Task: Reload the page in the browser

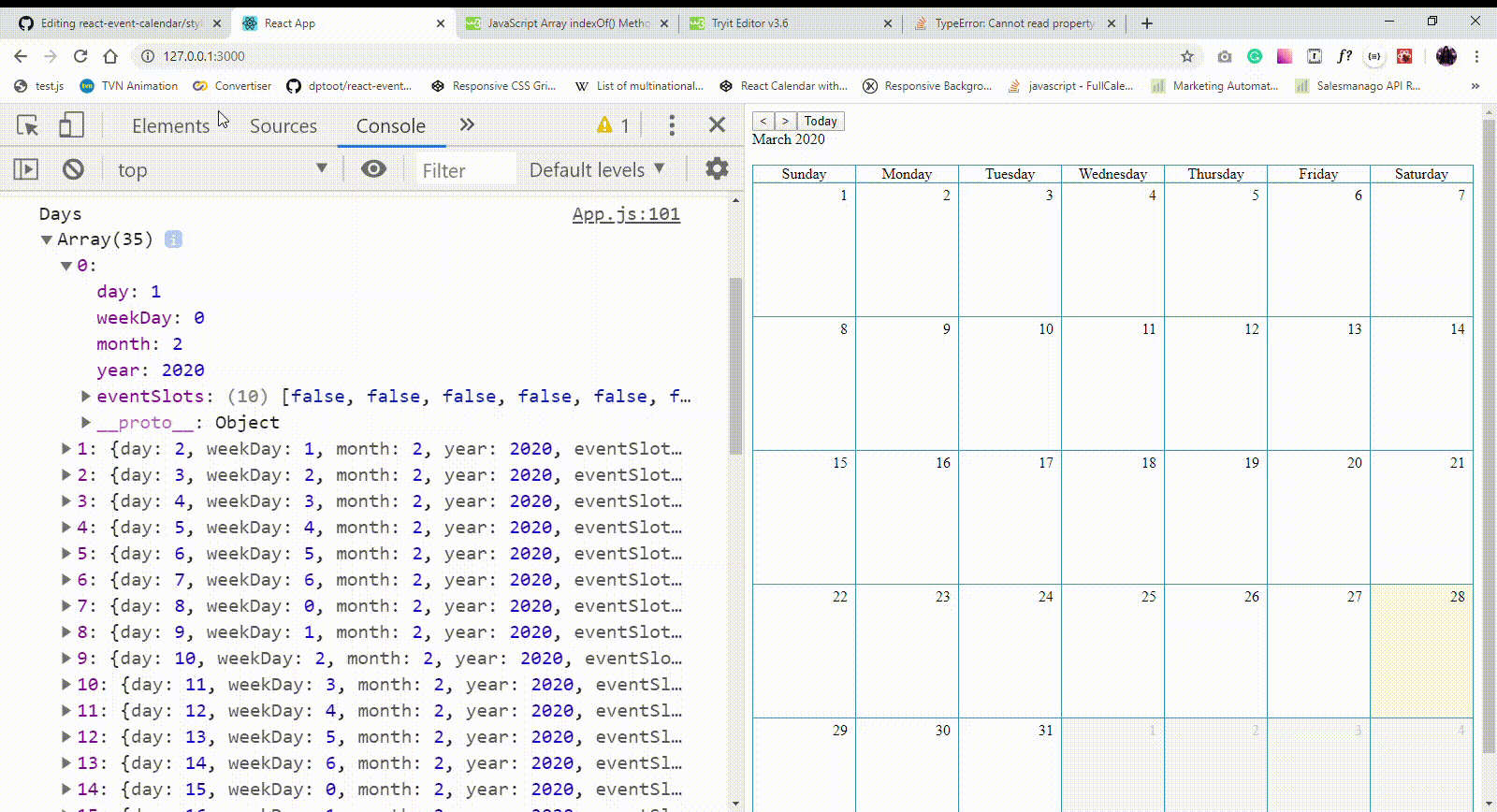Action: coord(80,56)
